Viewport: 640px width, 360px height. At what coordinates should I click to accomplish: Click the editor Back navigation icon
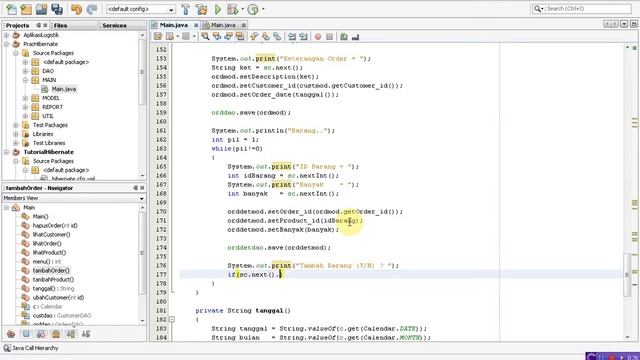[x=169, y=37]
